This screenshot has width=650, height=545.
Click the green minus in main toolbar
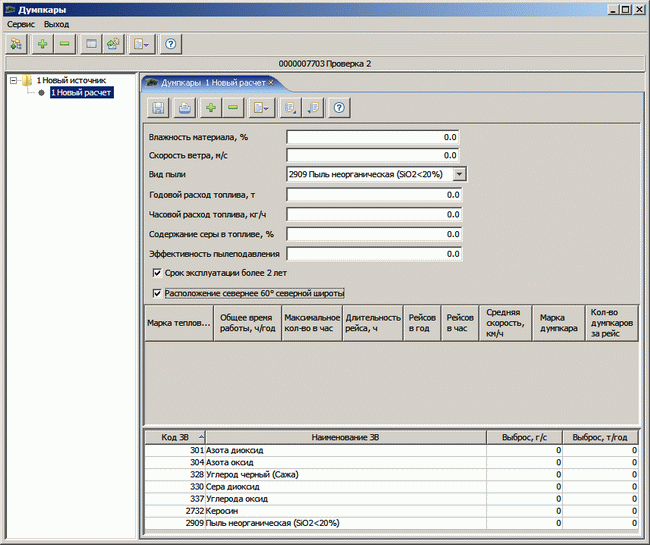[x=64, y=44]
